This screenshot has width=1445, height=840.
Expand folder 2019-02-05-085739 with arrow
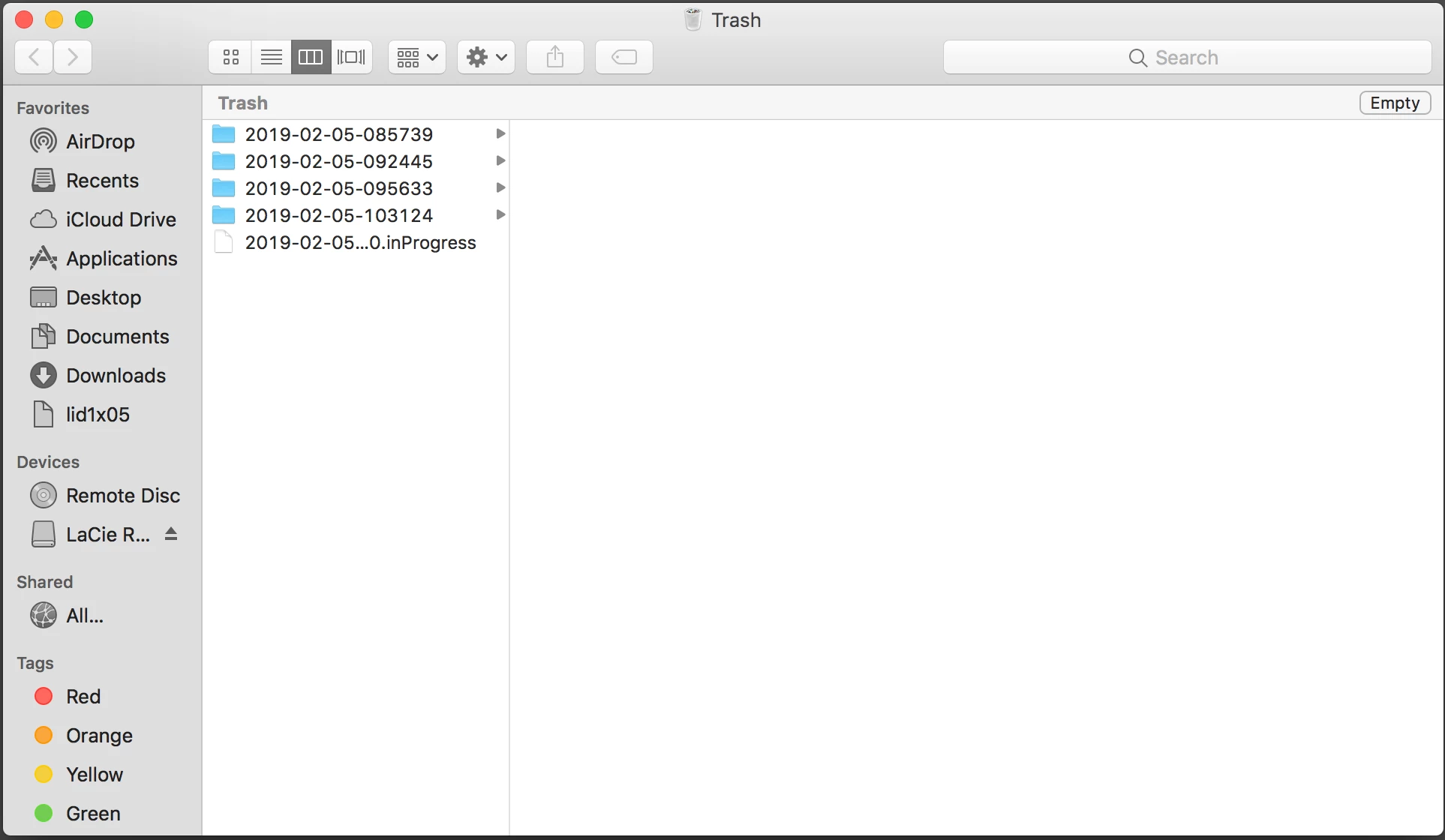500,133
